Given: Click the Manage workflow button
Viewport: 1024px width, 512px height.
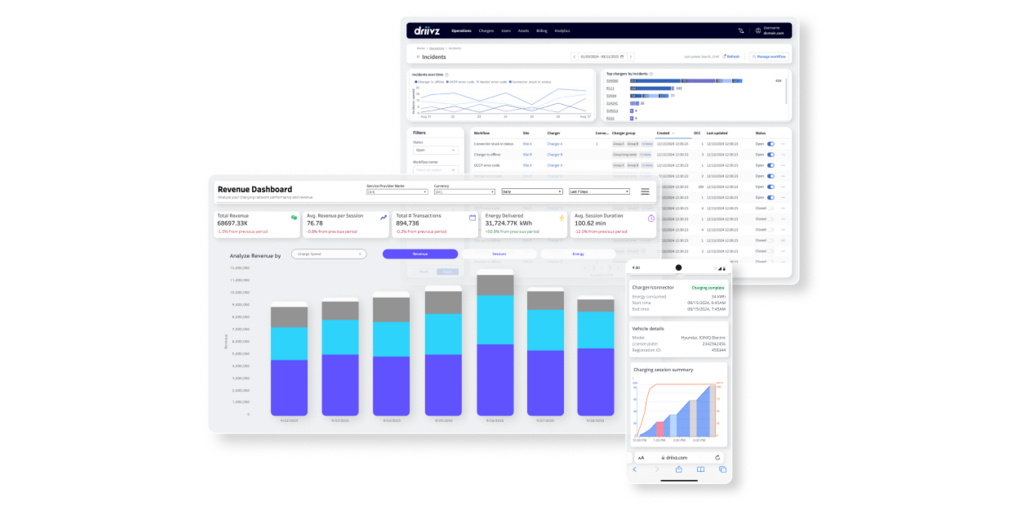Looking at the screenshot, I should tap(769, 57).
